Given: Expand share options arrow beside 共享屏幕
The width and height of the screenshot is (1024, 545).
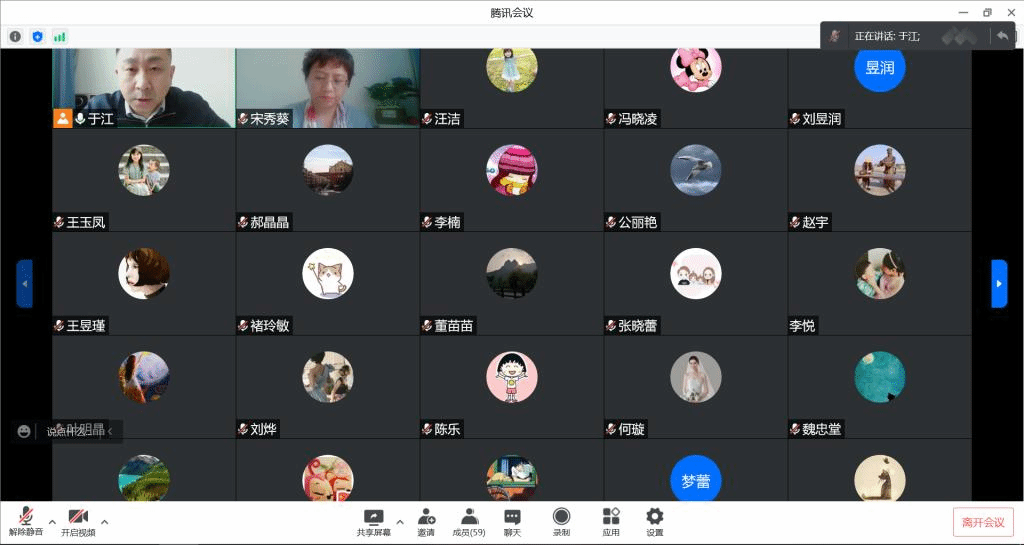Looking at the screenshot, I should coord(400,521).
